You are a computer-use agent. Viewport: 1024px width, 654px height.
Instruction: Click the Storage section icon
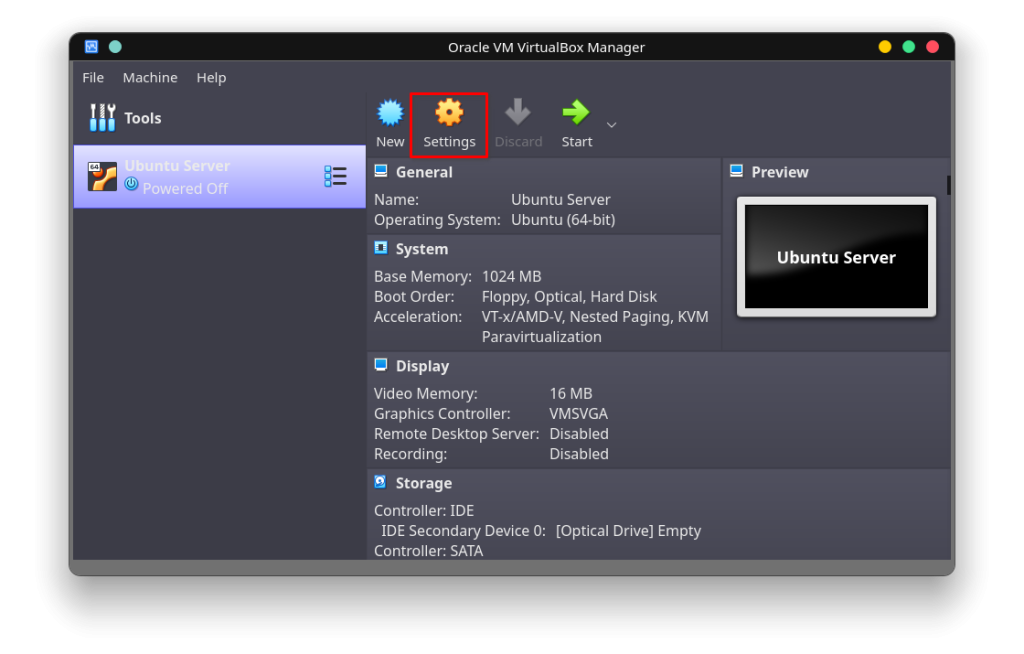(x=380, y=482)
